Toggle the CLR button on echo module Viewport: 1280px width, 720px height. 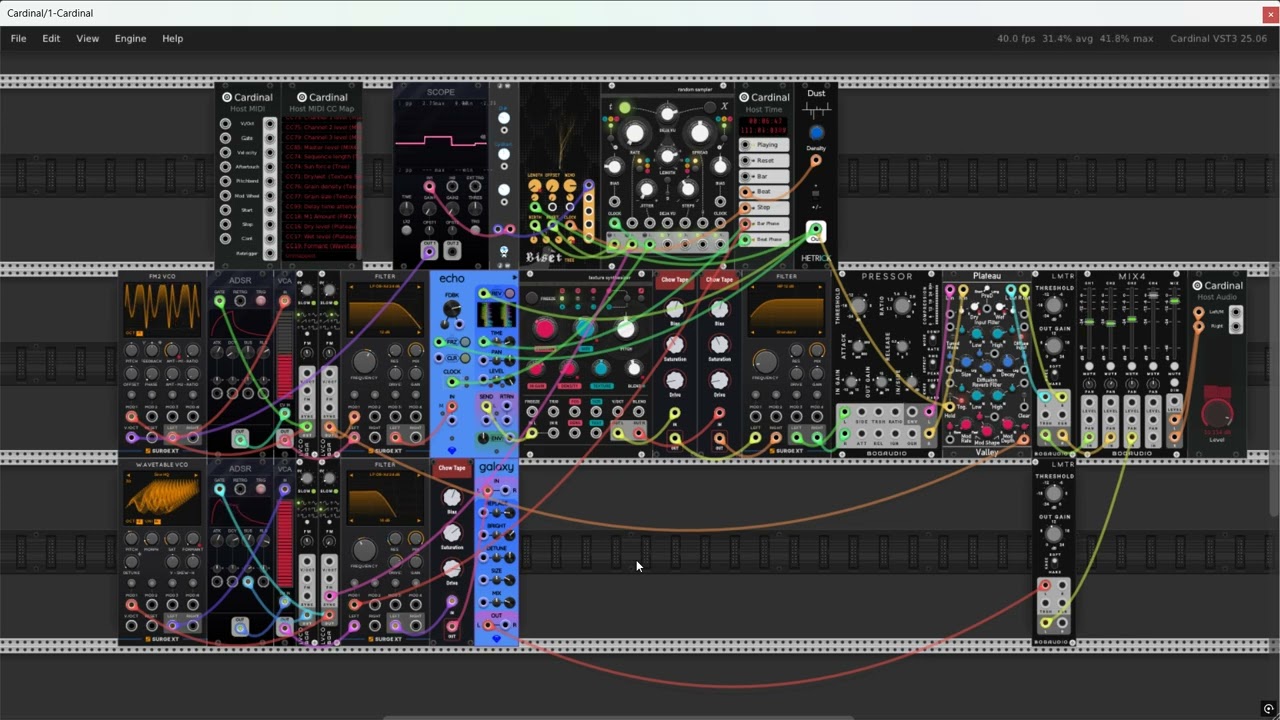[x=465, y=358]
